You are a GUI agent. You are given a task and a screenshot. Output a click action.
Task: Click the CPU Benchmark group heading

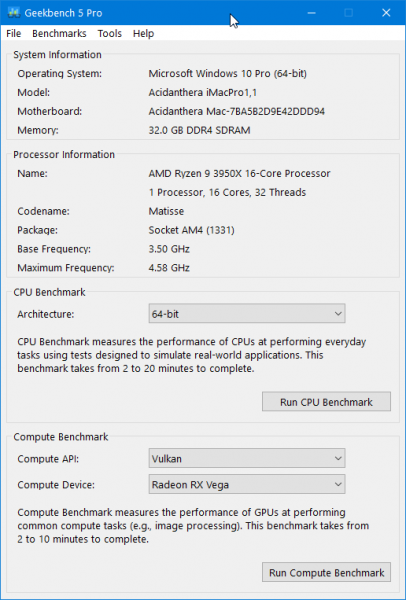coord(49,292)
